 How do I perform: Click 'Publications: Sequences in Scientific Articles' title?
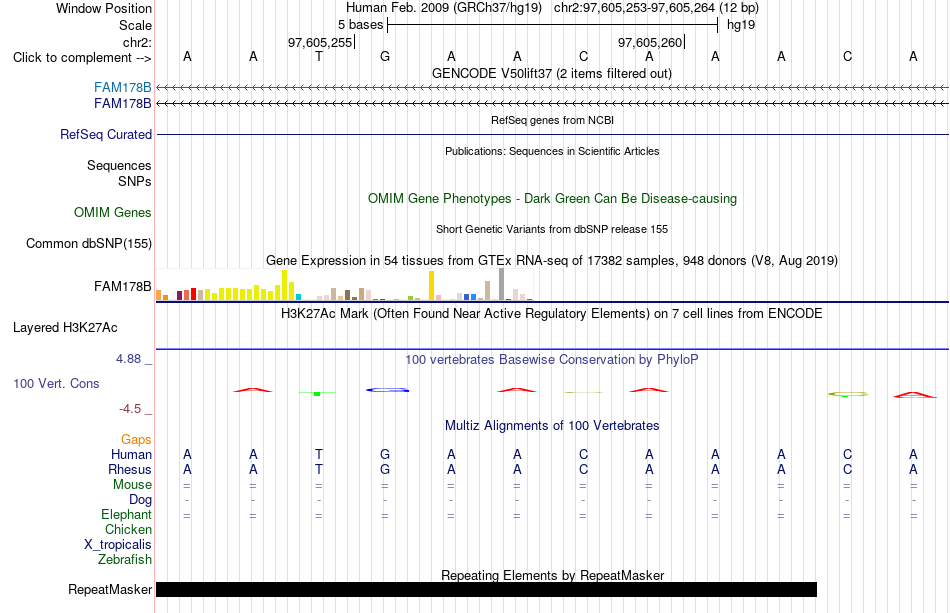(552, 151)
